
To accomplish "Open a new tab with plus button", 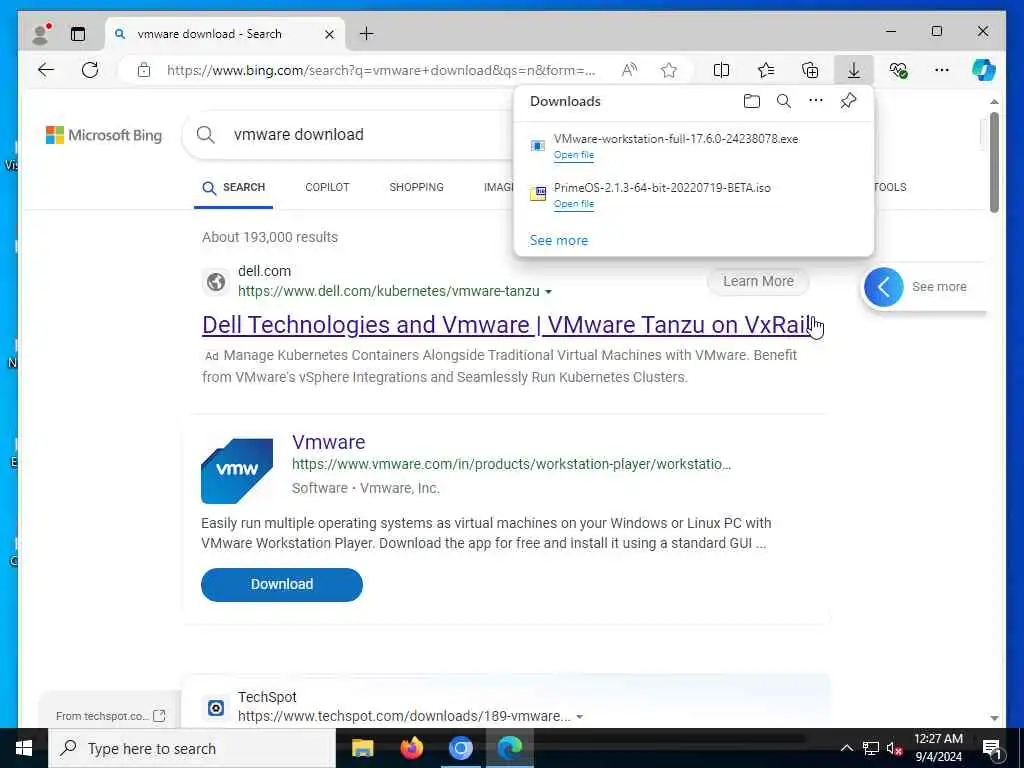I will (x=367, y=33).
